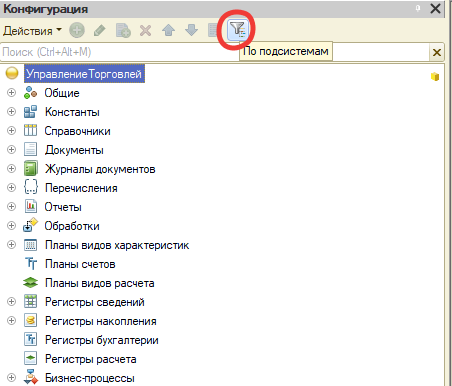Screen dimensions: 452x386
Task: Select the Планы видов расчета label
Action: click(x=100, y=283)
